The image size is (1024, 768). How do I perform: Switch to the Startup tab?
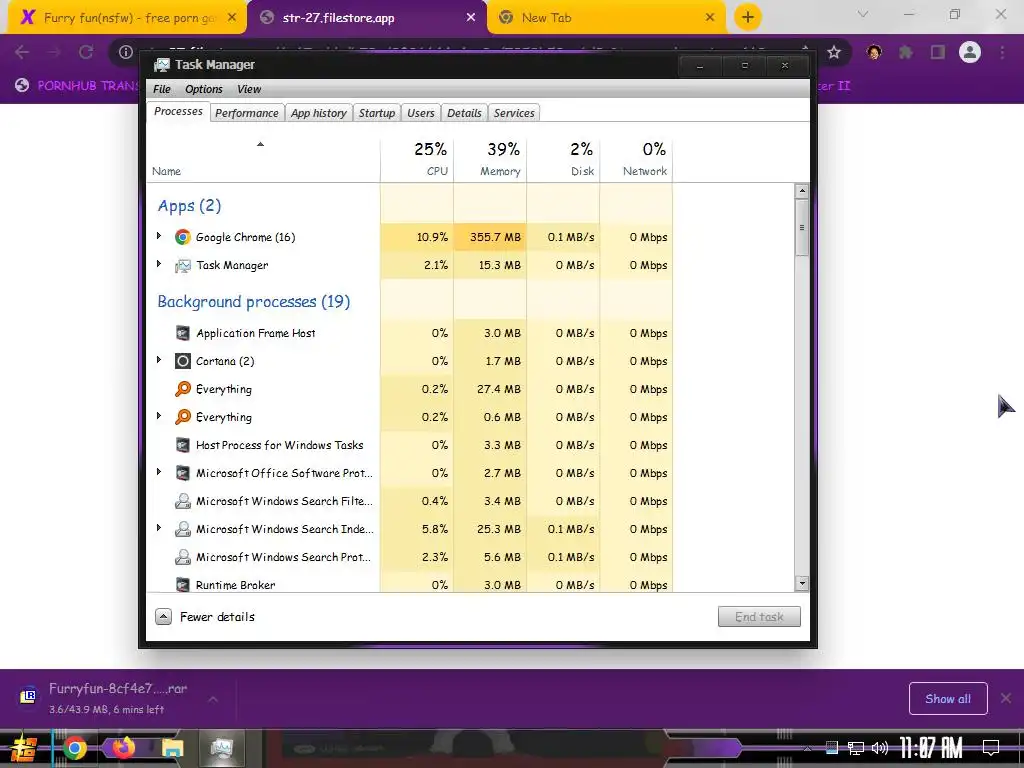click(377, 113)
